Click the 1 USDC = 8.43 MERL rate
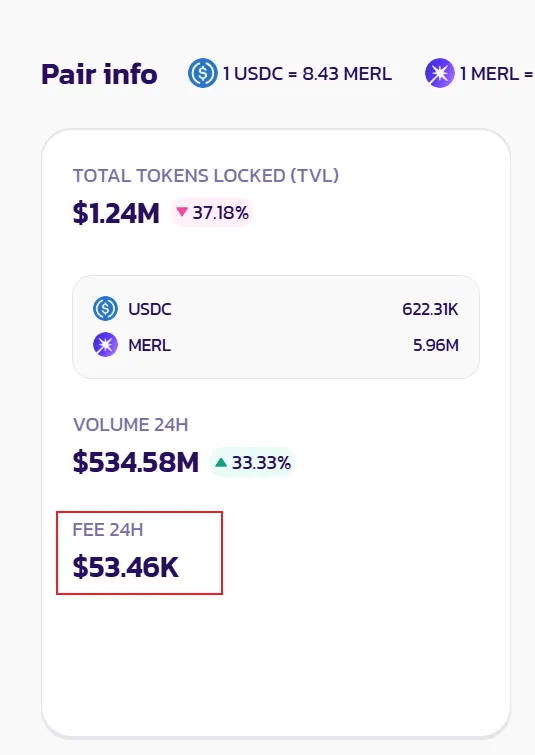 (x=307, y=74)
